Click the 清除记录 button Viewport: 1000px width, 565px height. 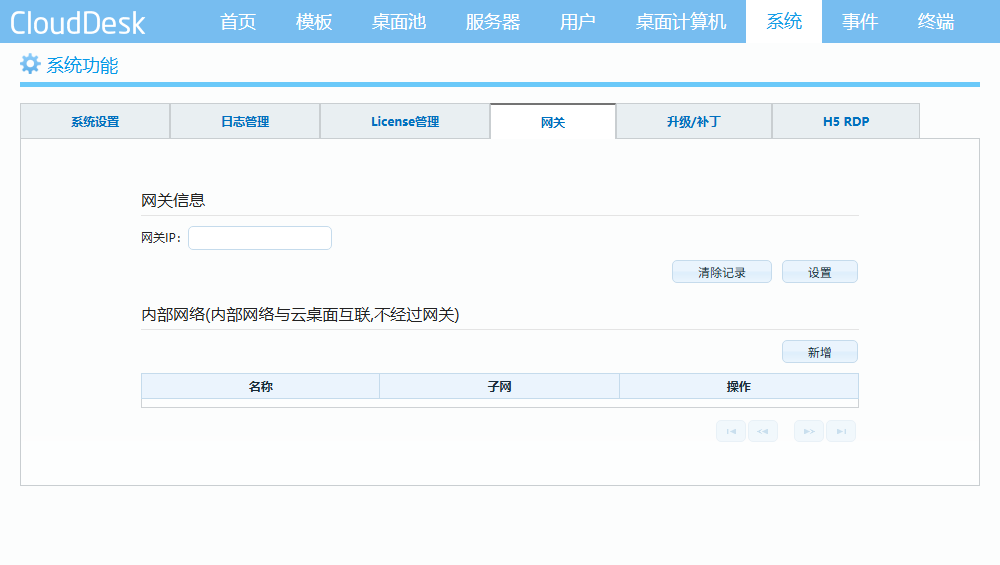pos(722,272)
